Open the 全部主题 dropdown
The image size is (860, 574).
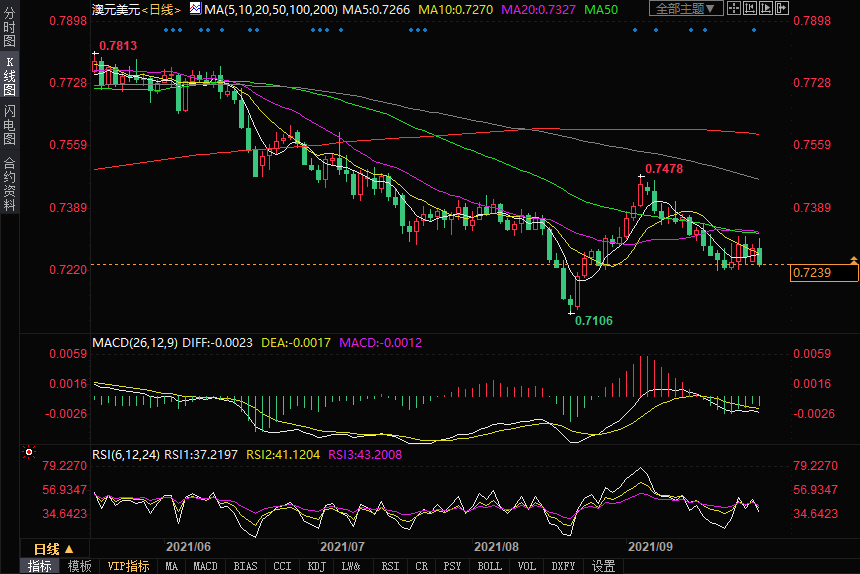688,9
